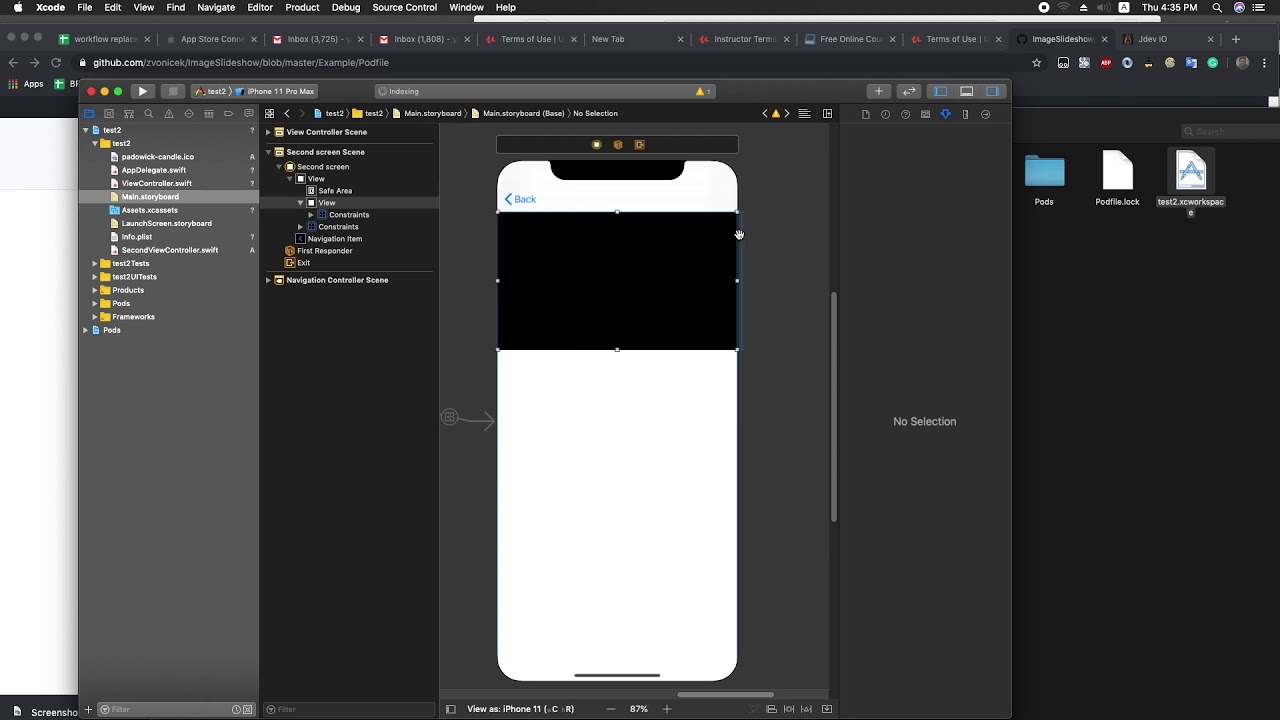The height and width of the screenshot is (720, 1280).
Task: Show the Size inspector
Action: 965,114
